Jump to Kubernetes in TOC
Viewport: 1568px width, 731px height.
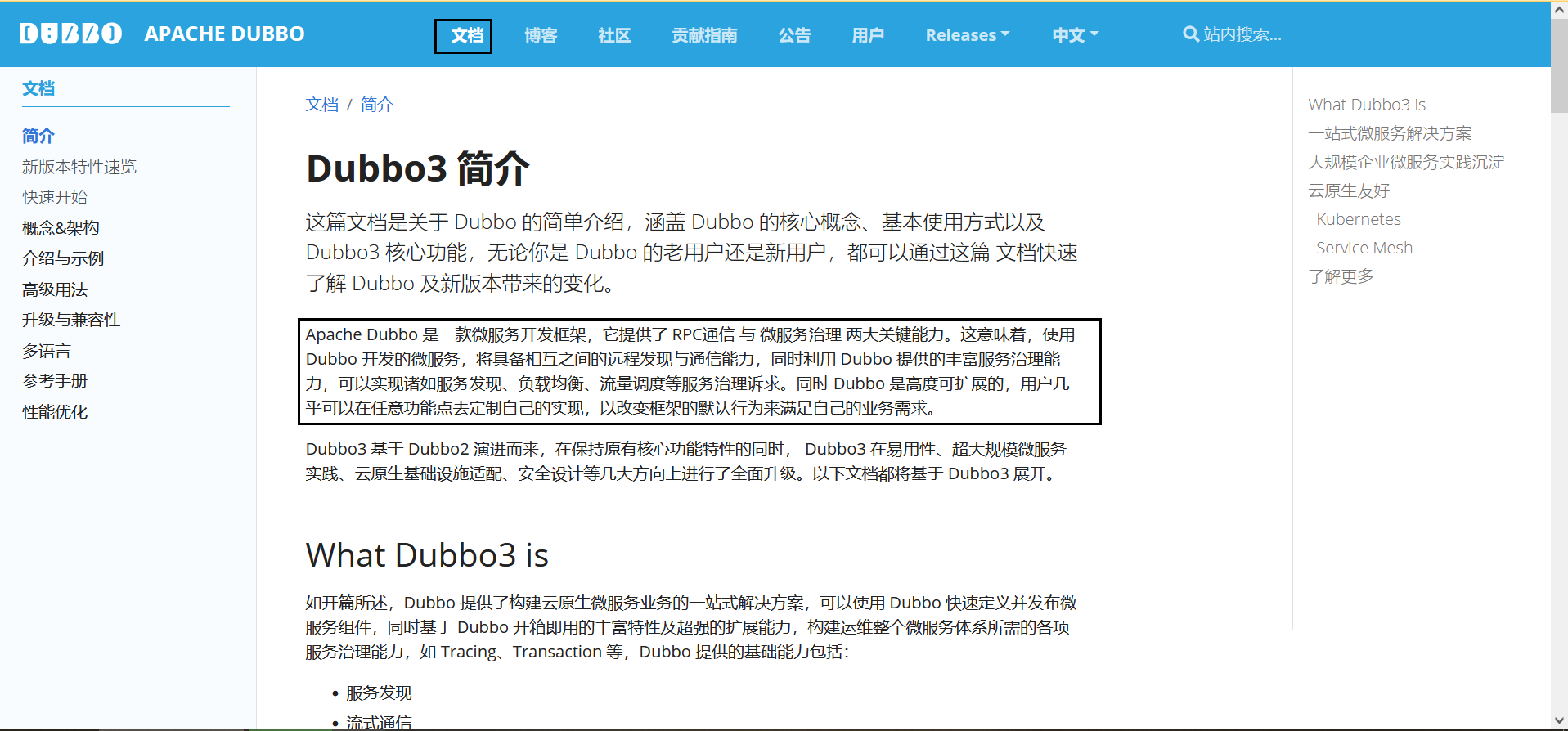click(x=1359, y=219)
